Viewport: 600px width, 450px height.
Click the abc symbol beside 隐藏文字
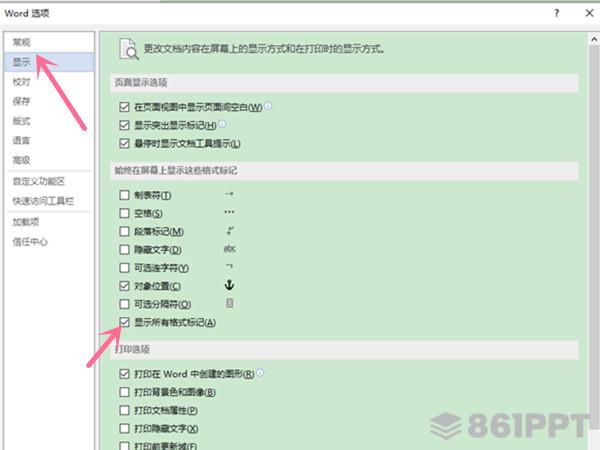click(230, 249)
